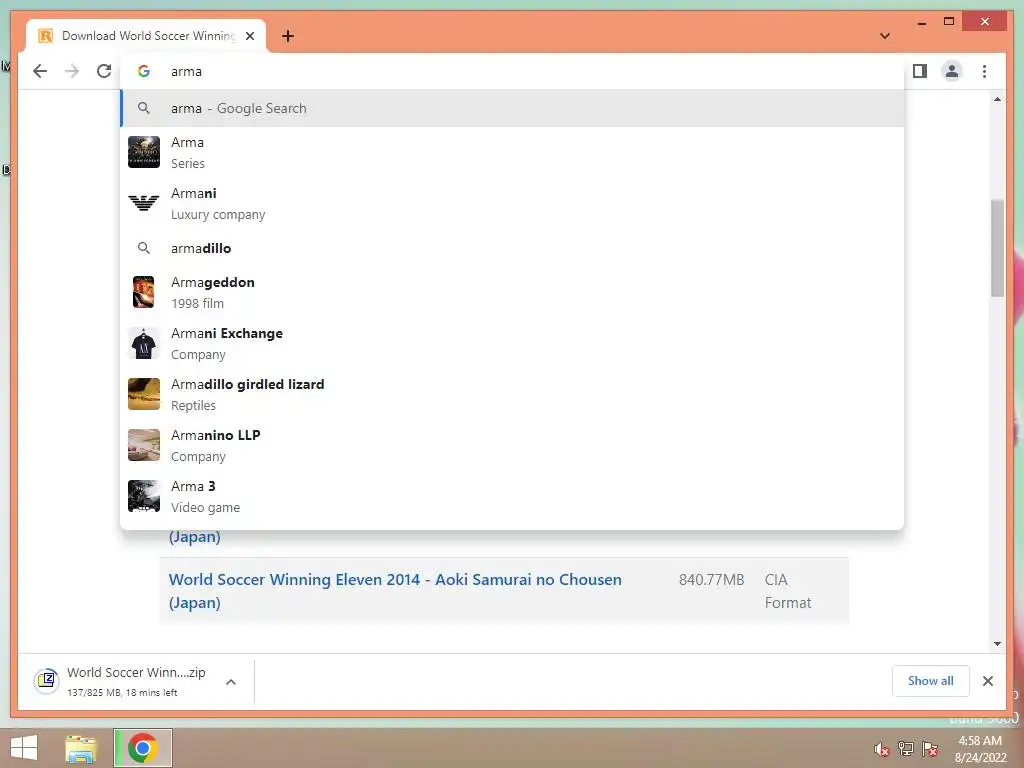Image resolution: width=1024 pixels, height=768 pixels.
Task: Click the Arma series thumbnail image
Action: coord(144,152)
